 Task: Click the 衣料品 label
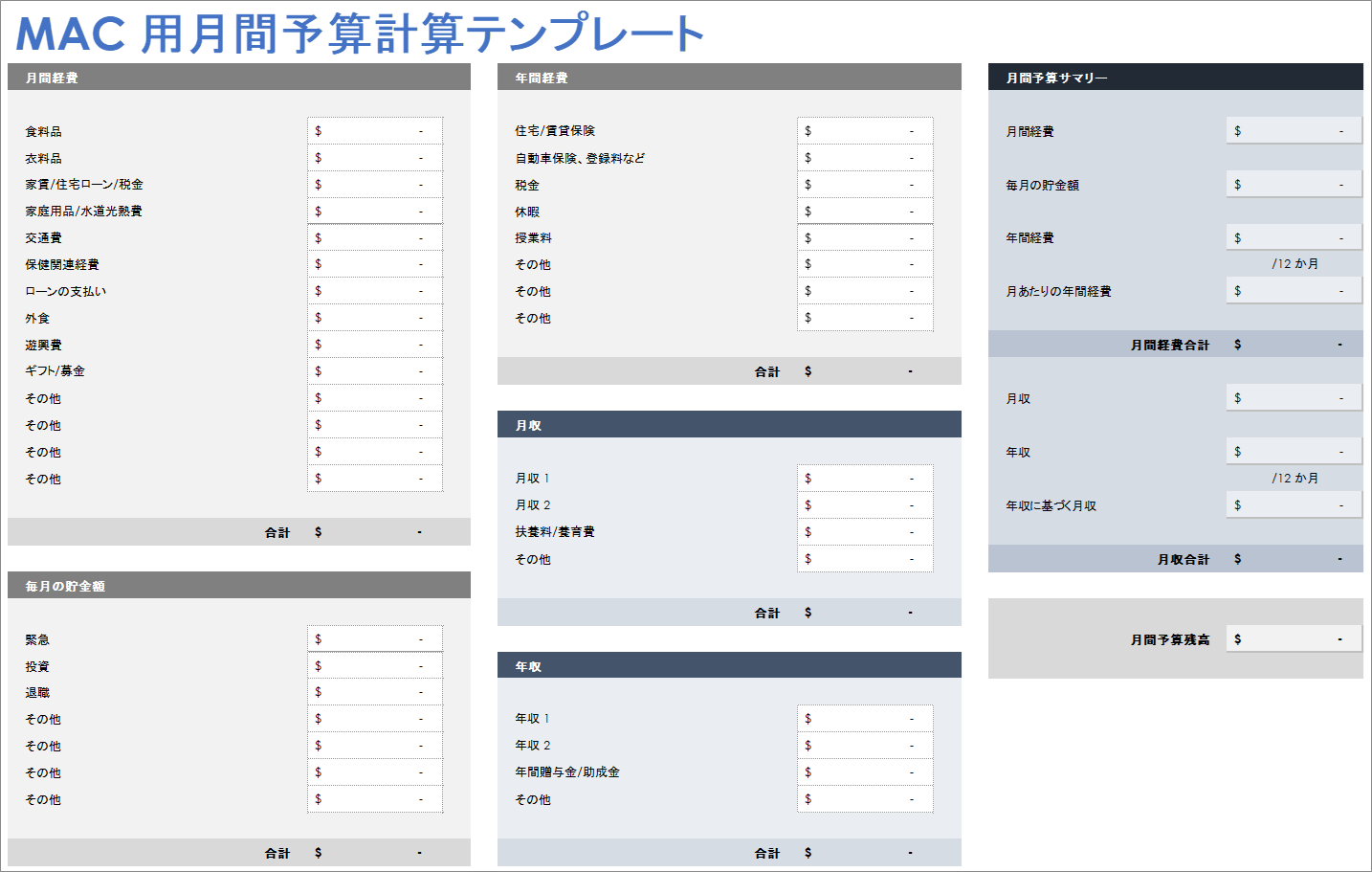(43, 159)
